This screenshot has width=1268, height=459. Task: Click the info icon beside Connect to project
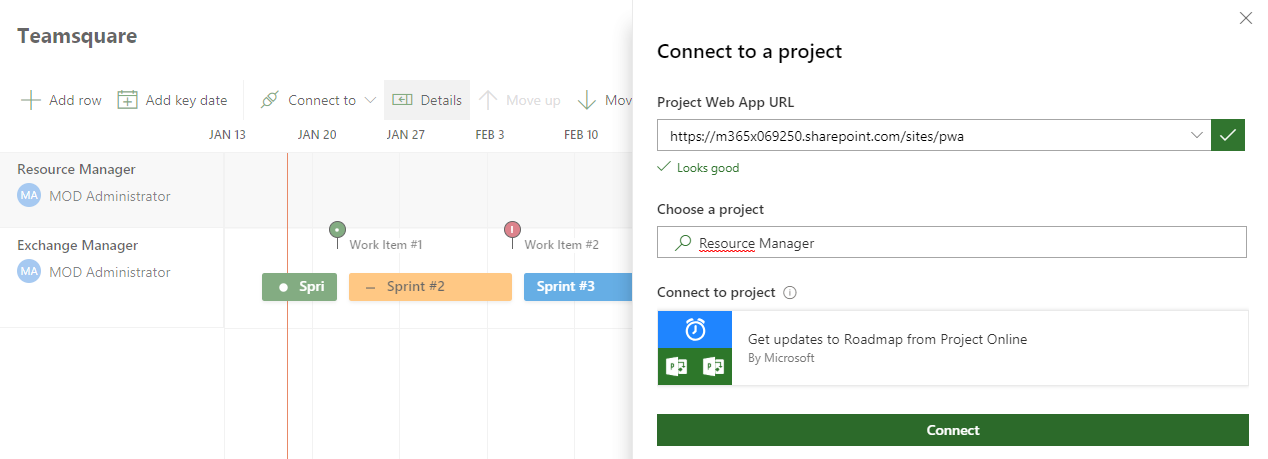(x=790, y=293)
